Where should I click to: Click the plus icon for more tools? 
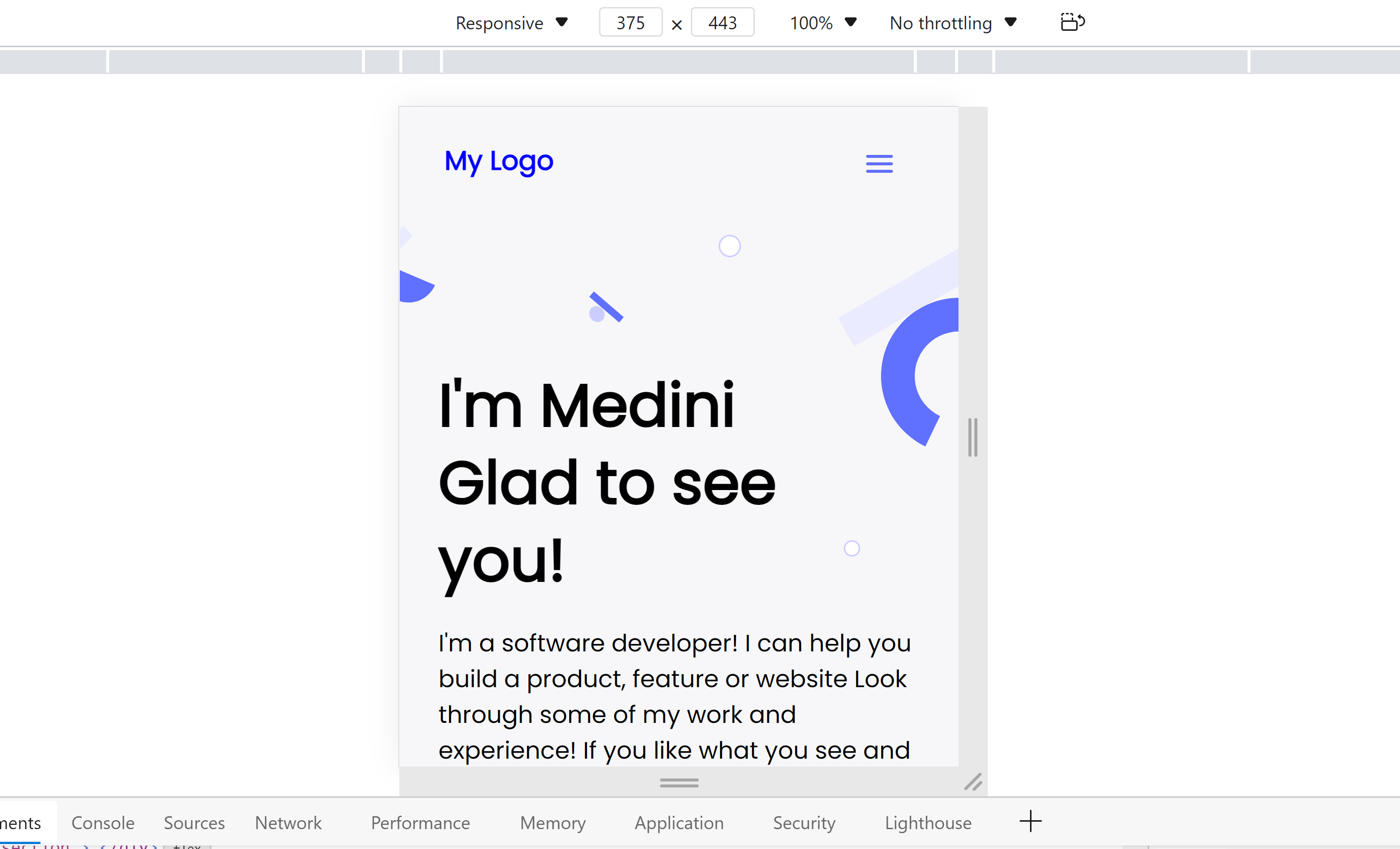[x=1030, y=821]
